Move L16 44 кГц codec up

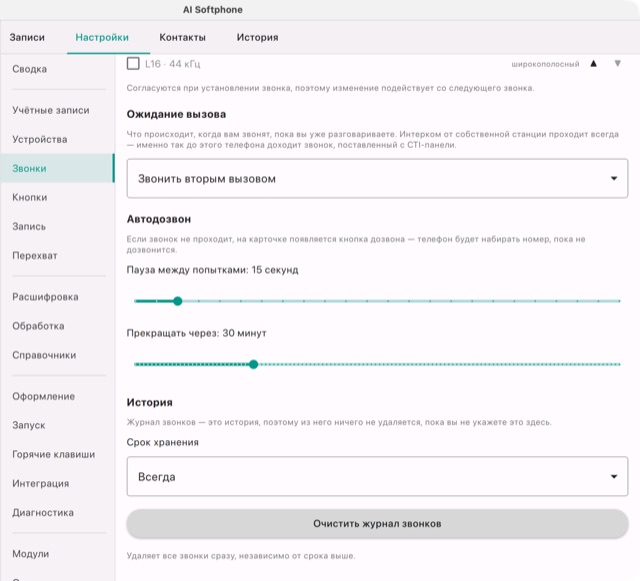593,64
